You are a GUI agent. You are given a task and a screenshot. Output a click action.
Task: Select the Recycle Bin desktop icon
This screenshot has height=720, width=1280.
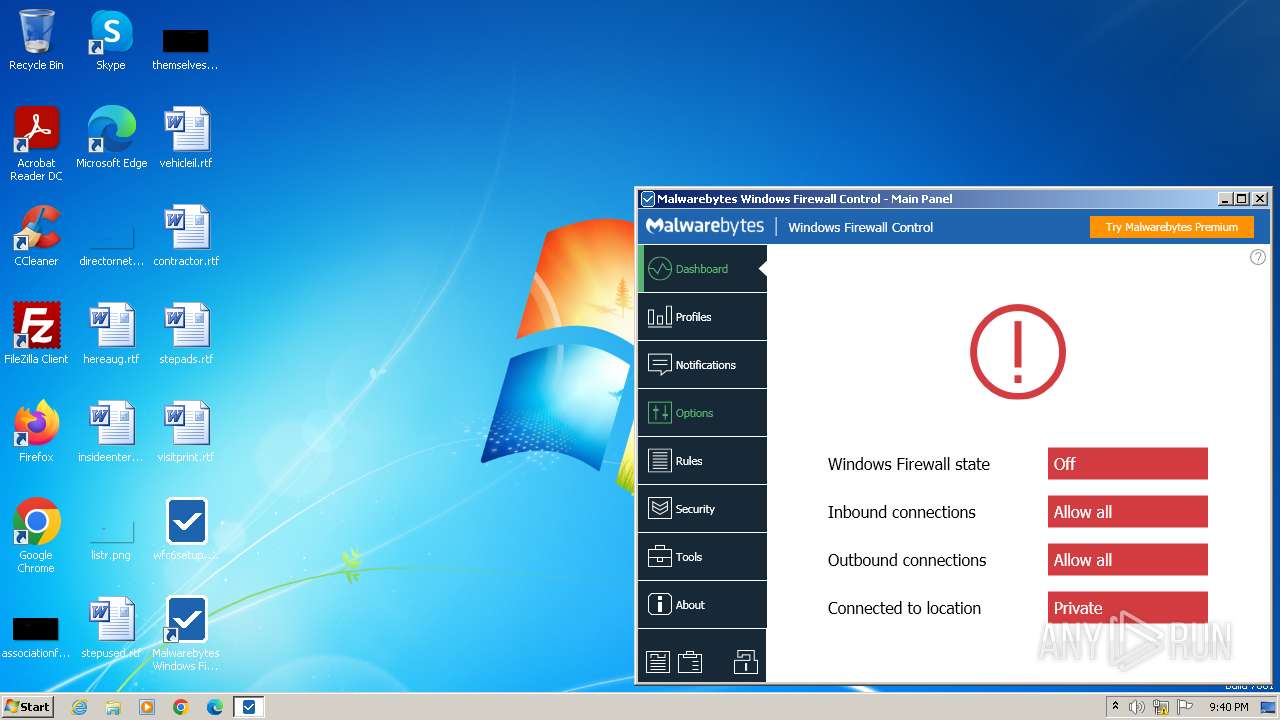pos(36,41)
